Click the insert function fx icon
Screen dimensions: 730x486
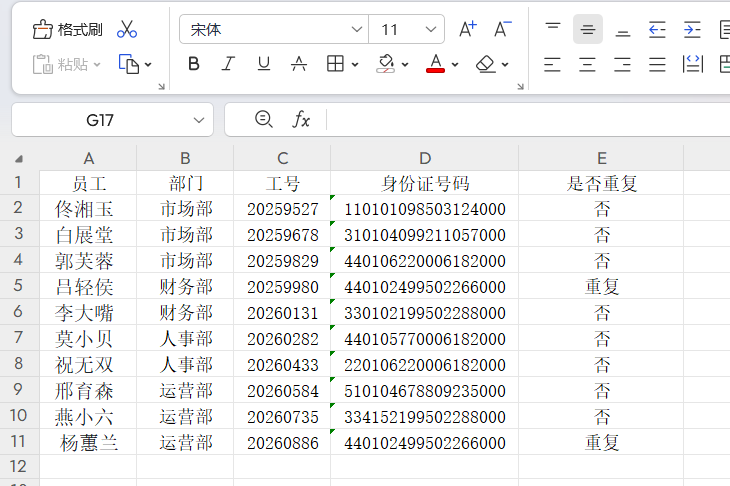pos(301,120)
